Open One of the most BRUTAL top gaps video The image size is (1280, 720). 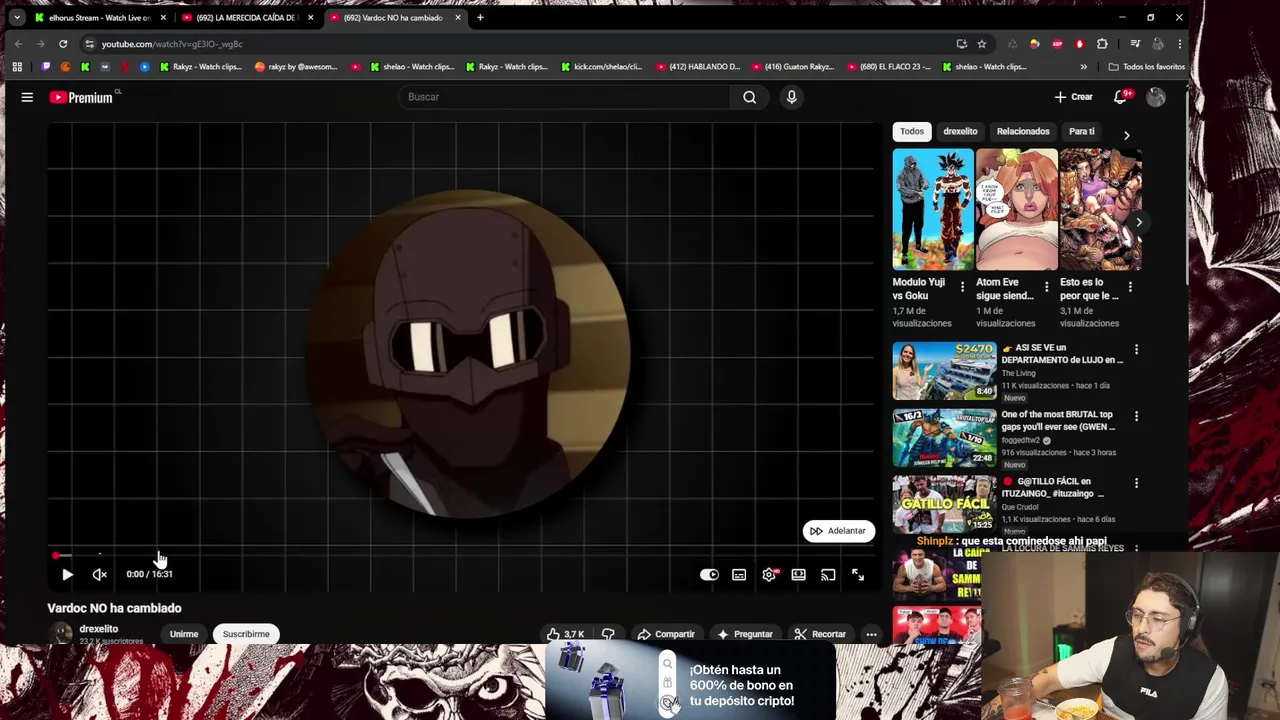tap(945, 438)
